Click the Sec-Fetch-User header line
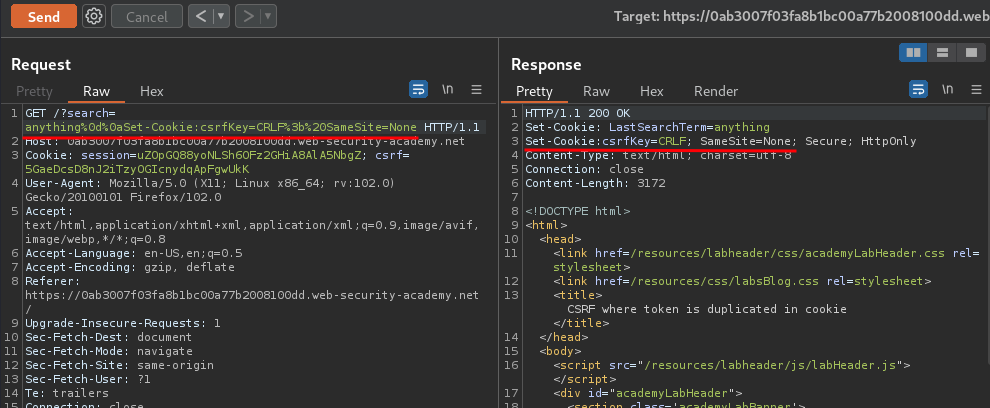This screenshot has height=408, width=990. tap(88, 379)
